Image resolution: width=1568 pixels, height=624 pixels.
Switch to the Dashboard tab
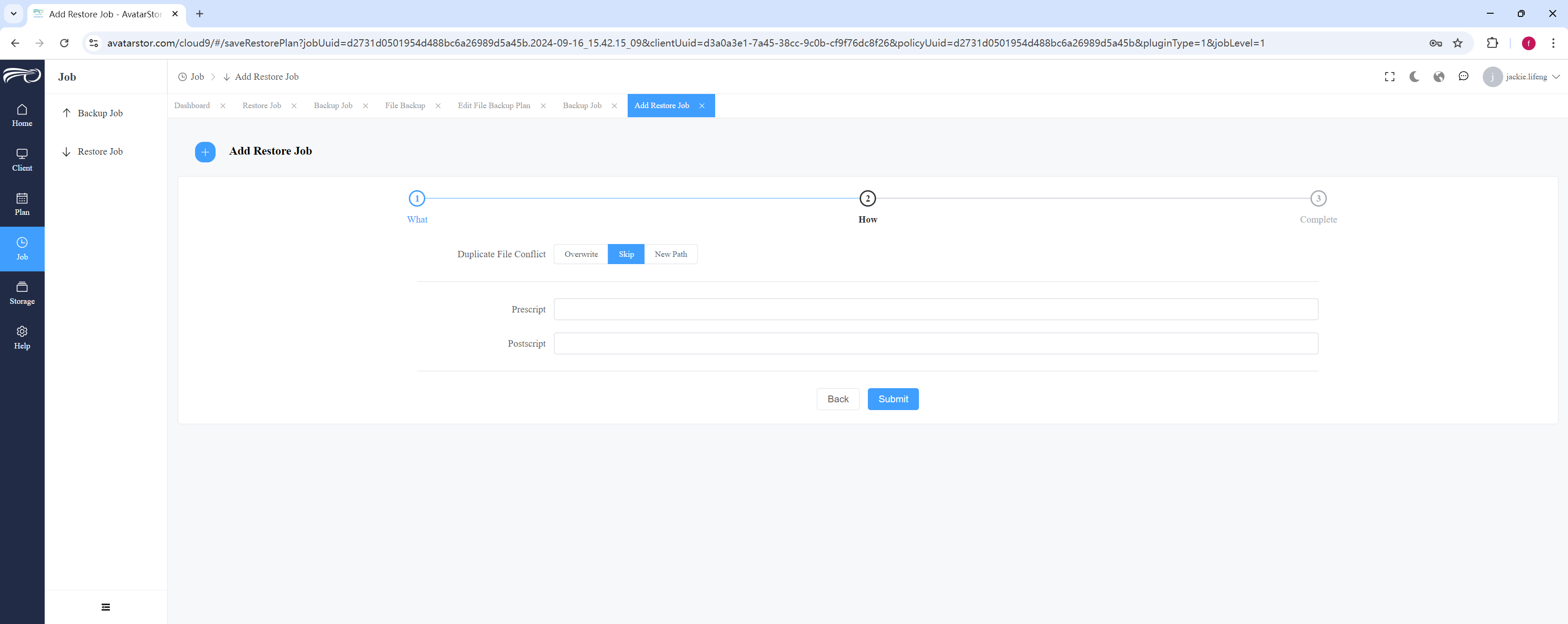[192, 105]
